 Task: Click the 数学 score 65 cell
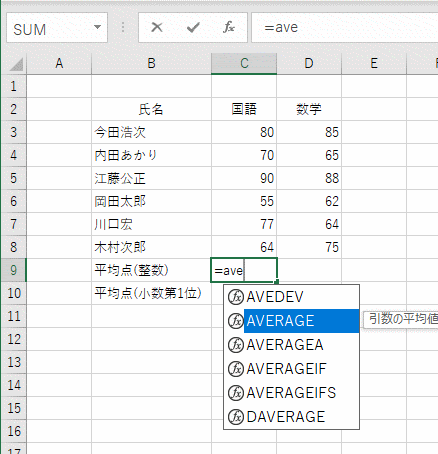[x=309, y=155]
